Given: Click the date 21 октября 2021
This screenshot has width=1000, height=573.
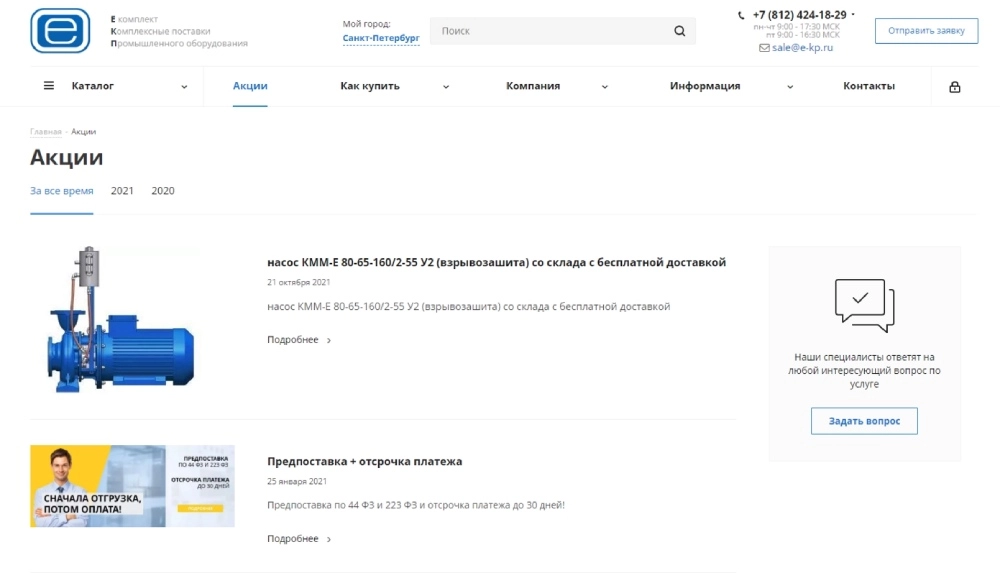Looking at the screenshot, I should click(x=298, y=282).
